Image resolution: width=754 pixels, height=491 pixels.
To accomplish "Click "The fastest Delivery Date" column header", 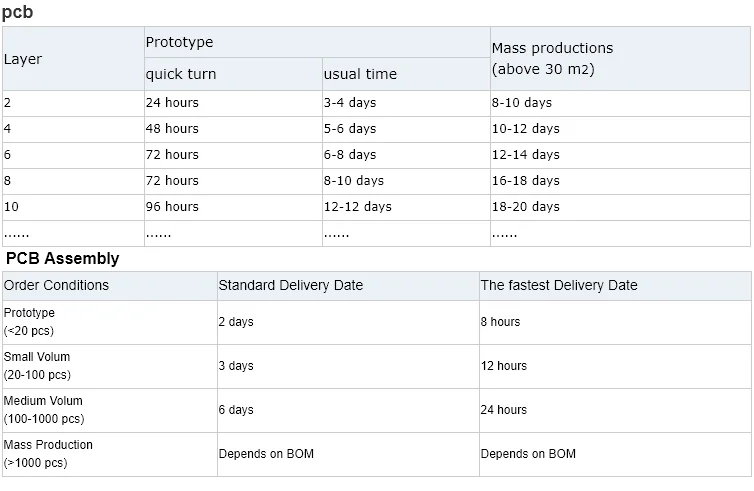I will [x=559, y=286].
